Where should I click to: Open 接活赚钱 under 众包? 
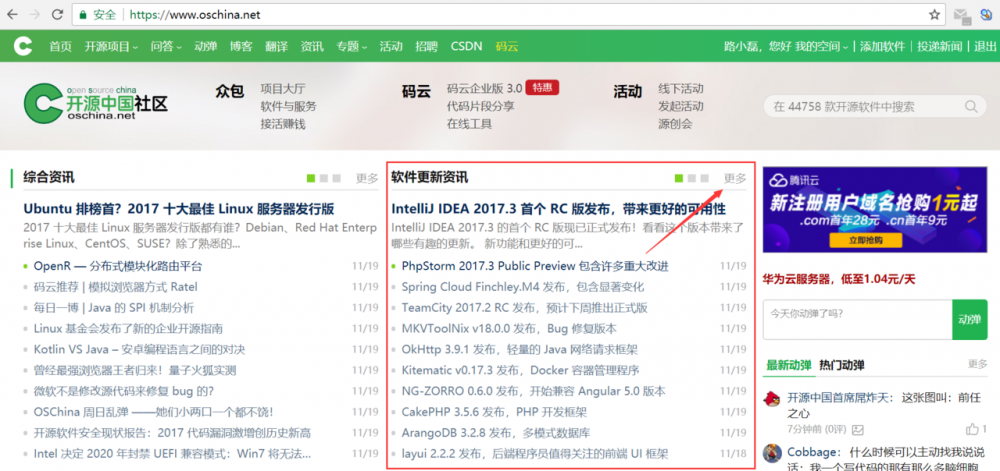283,124
